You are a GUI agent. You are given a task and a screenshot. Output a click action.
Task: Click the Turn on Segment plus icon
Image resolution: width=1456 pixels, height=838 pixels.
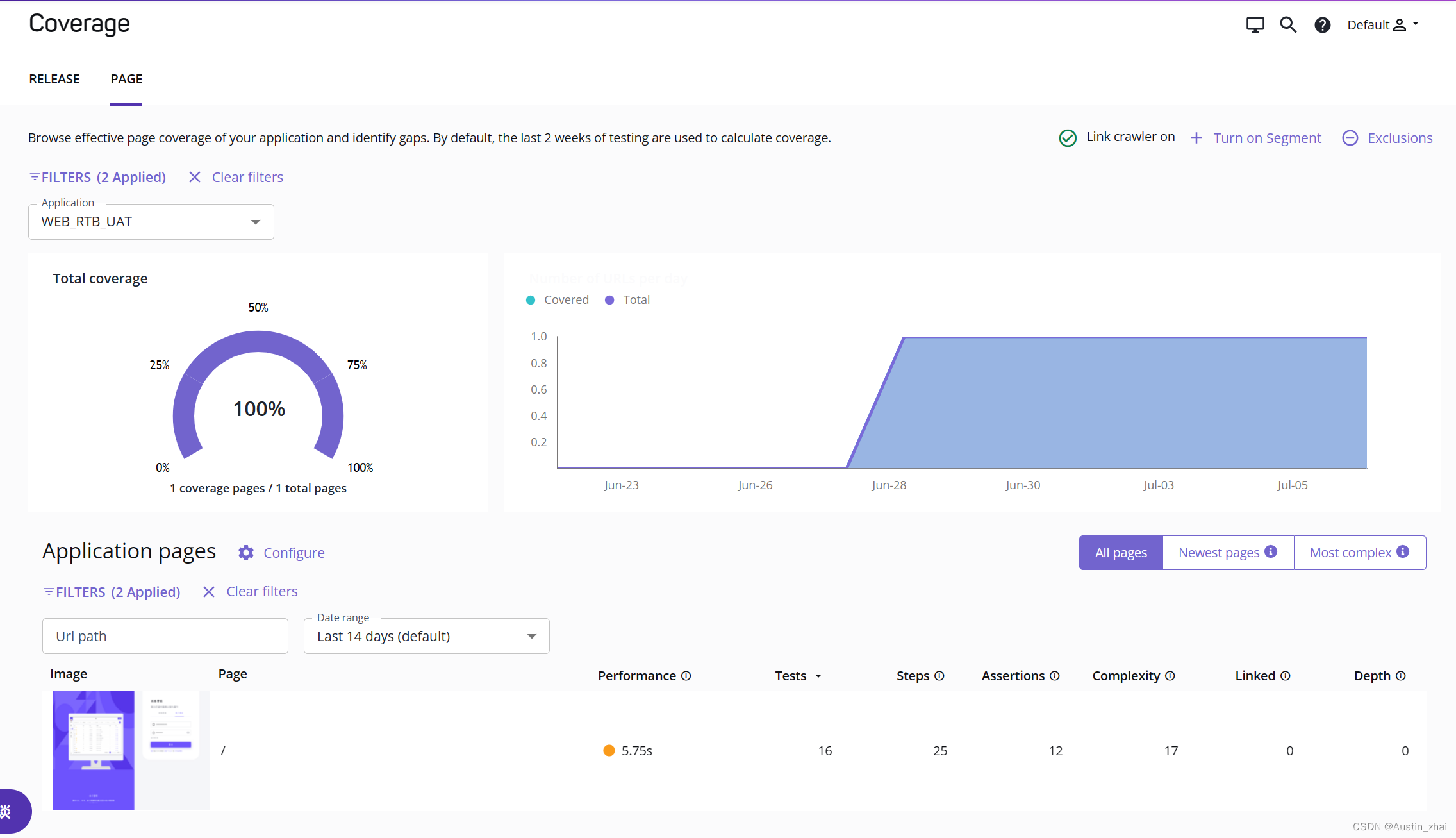coord(1196,138)
